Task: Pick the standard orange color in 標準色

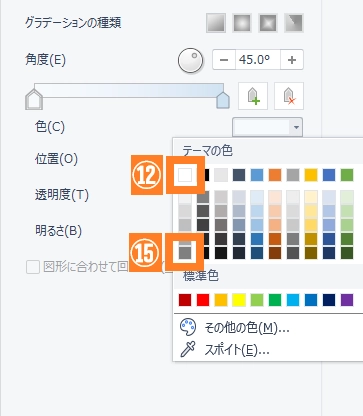Action: coord(221,300)
